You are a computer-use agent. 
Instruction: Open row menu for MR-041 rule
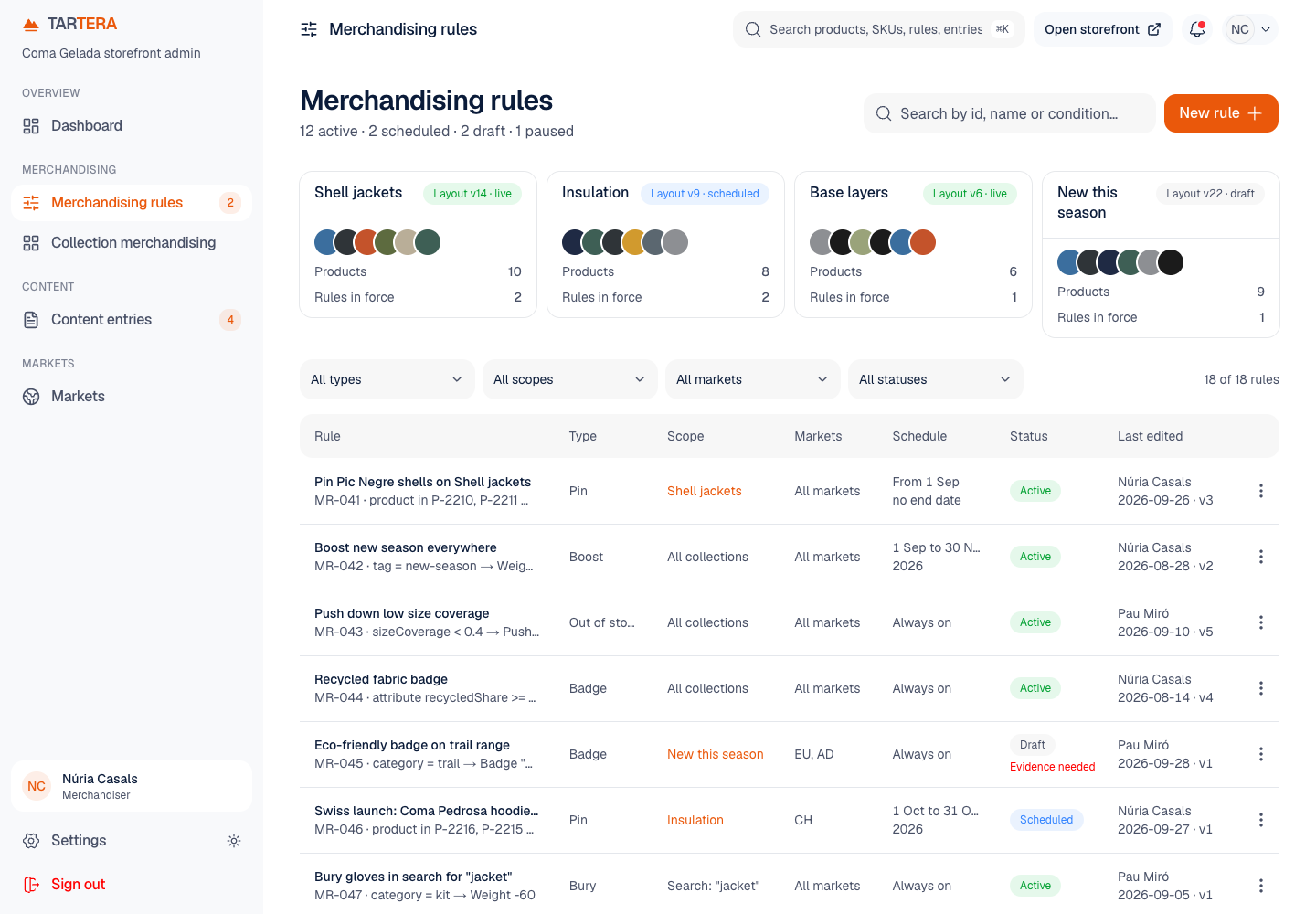point(1261,491)
